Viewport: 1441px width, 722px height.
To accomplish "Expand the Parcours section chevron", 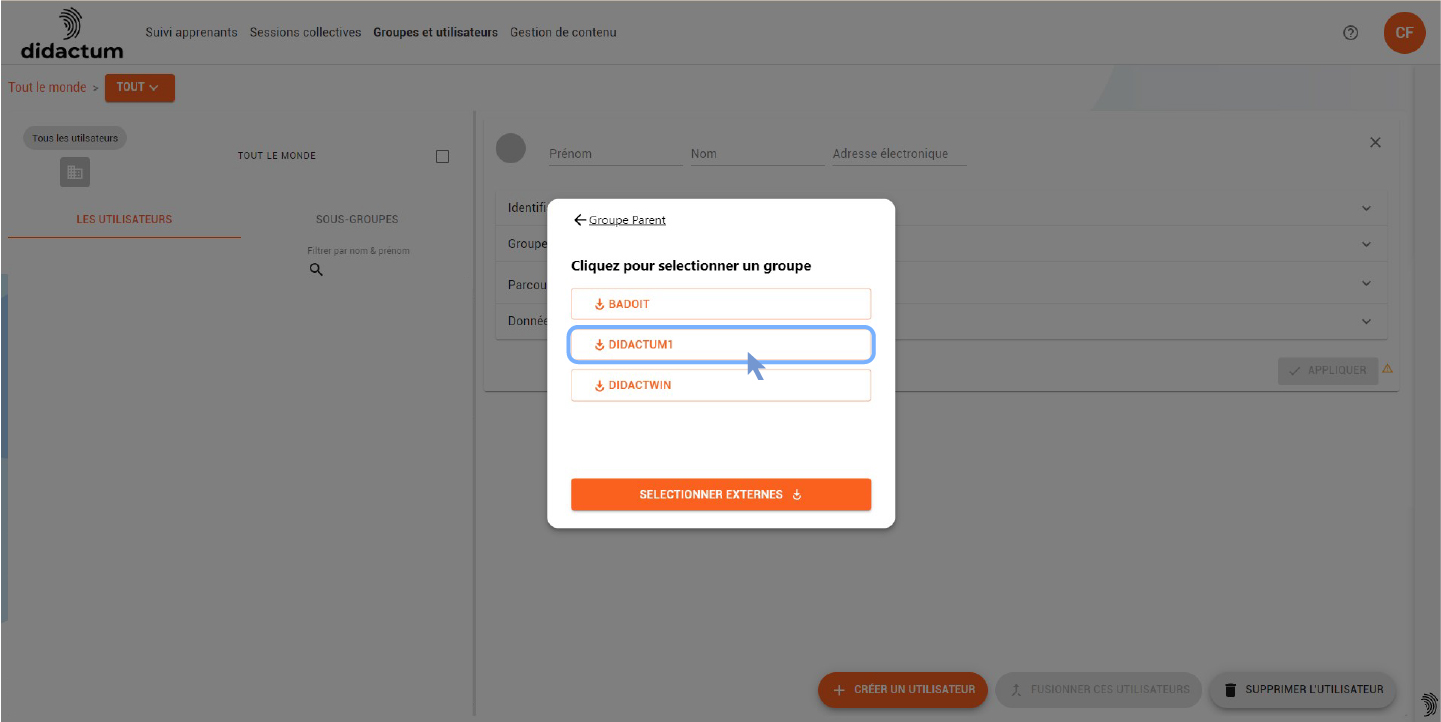I will point(1366,284).
